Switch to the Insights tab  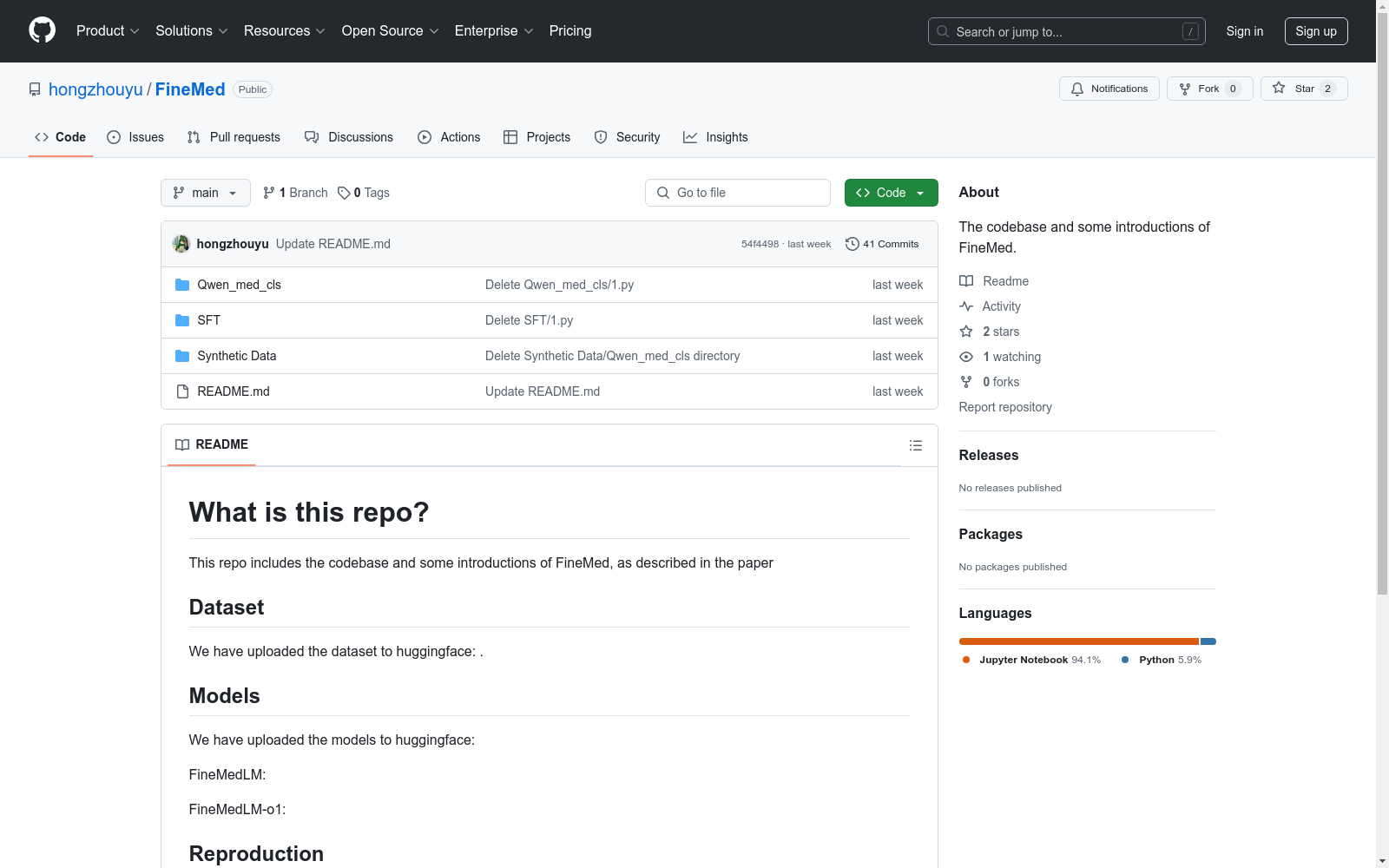(715, 137)
